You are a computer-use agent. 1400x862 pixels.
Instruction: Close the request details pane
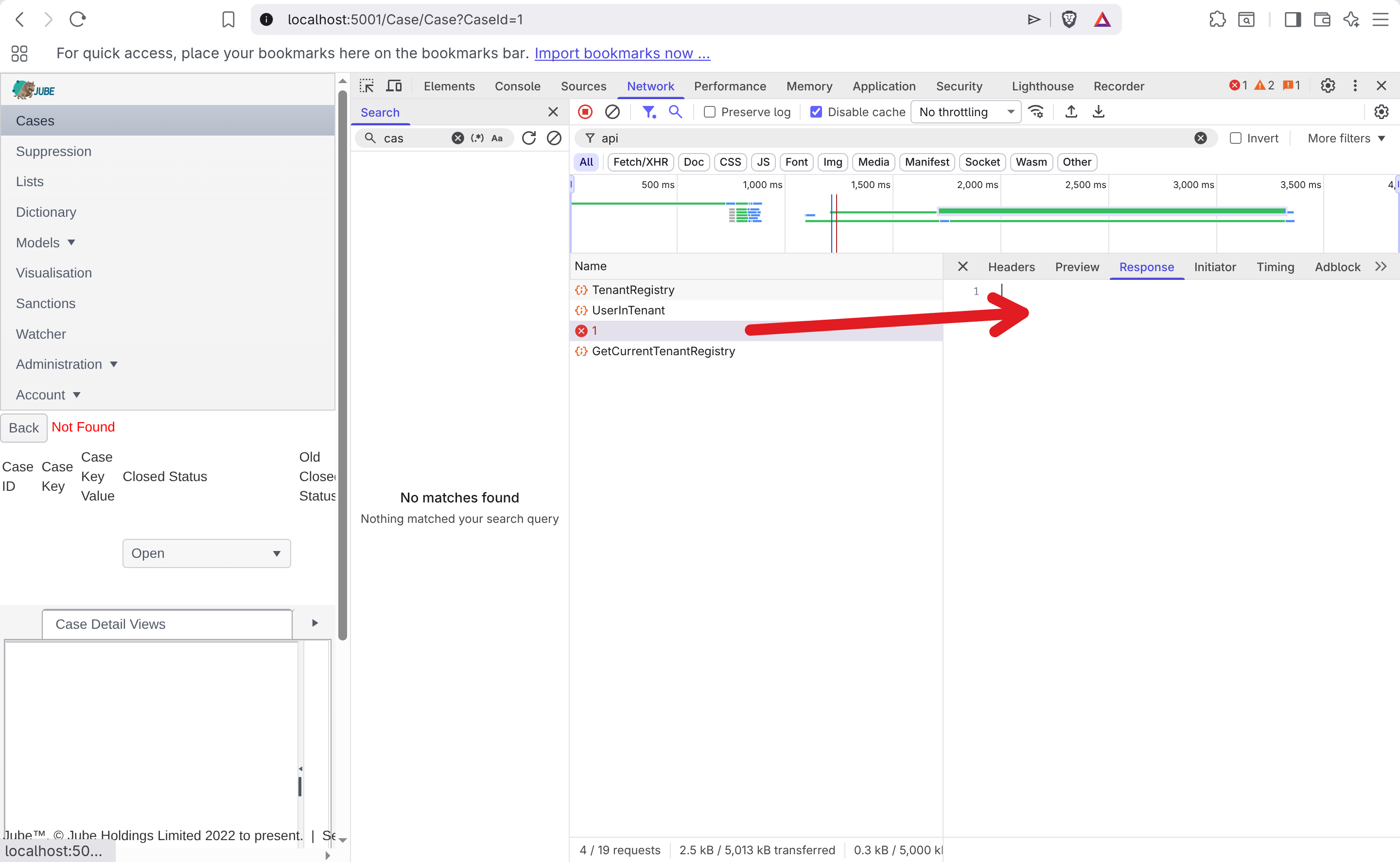click(x=962, y=266)
